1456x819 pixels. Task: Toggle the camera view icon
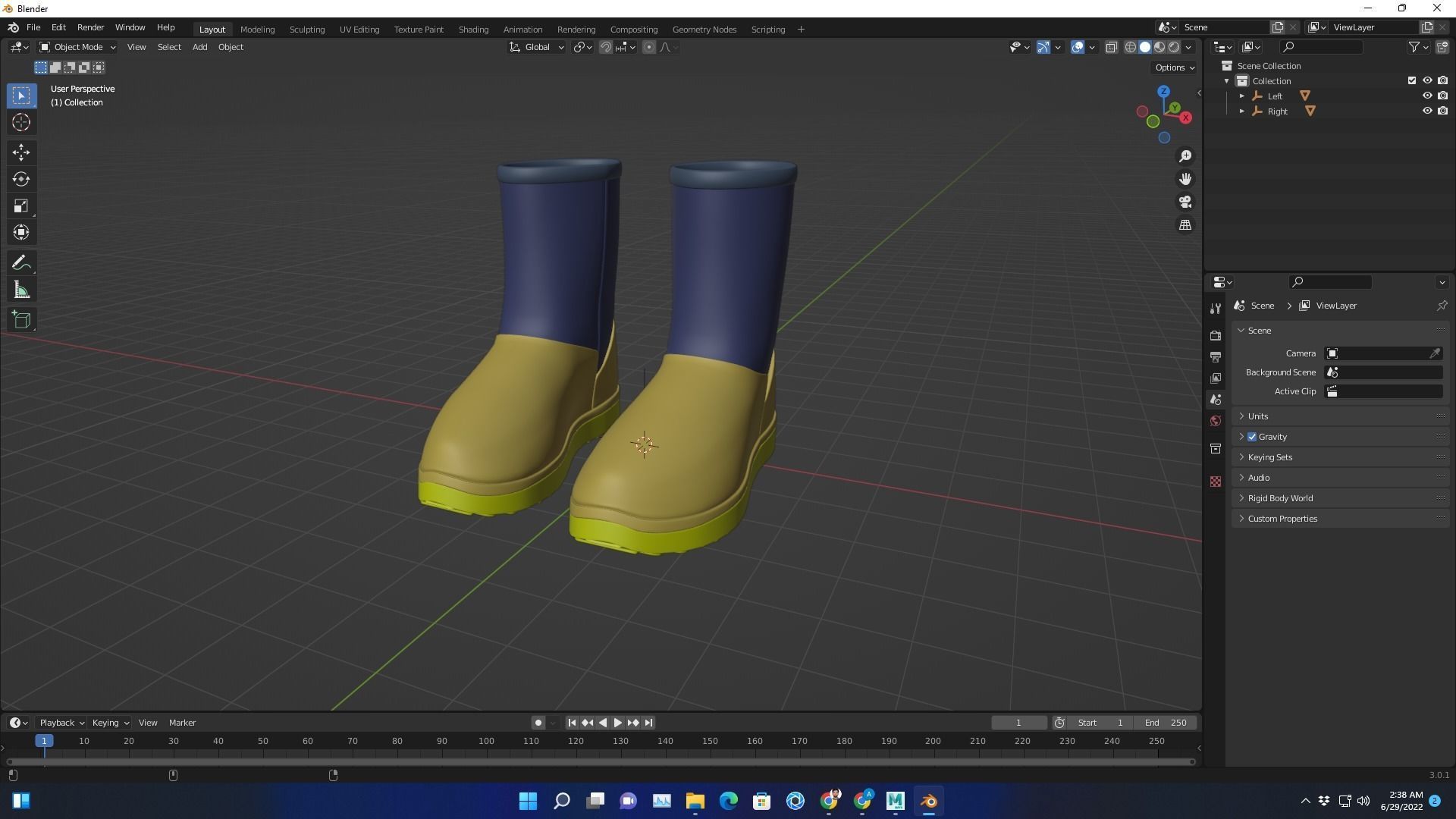[x=1185, y=202]
